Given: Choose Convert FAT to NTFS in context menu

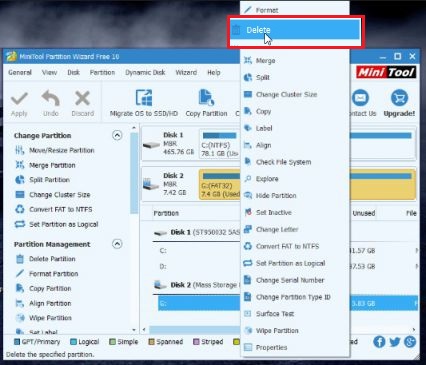Looking at the screenshot, I should point(295,246).
